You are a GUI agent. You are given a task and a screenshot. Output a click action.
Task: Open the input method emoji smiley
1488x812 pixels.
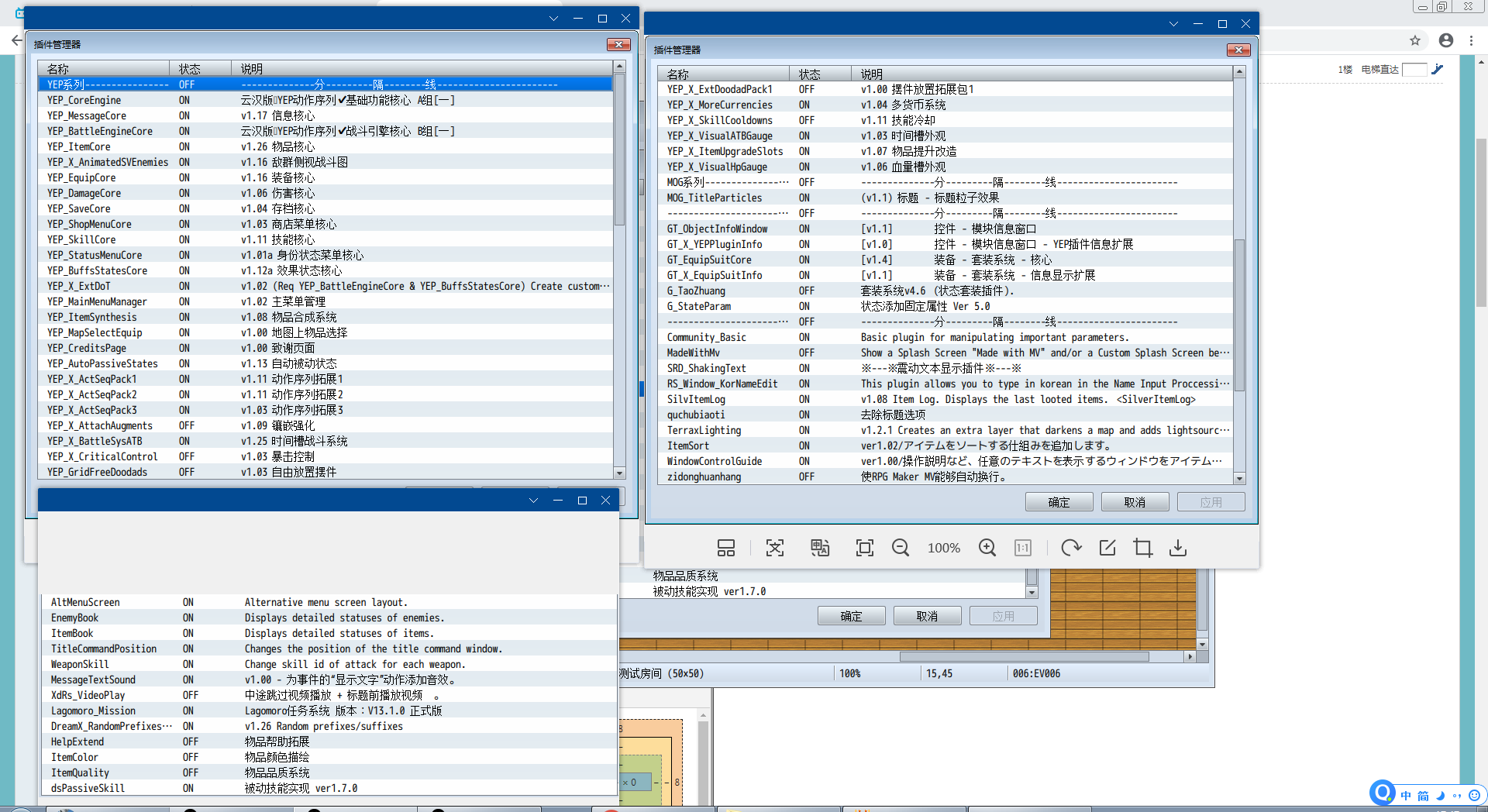pyautogui.click(x=1474, y=795)
